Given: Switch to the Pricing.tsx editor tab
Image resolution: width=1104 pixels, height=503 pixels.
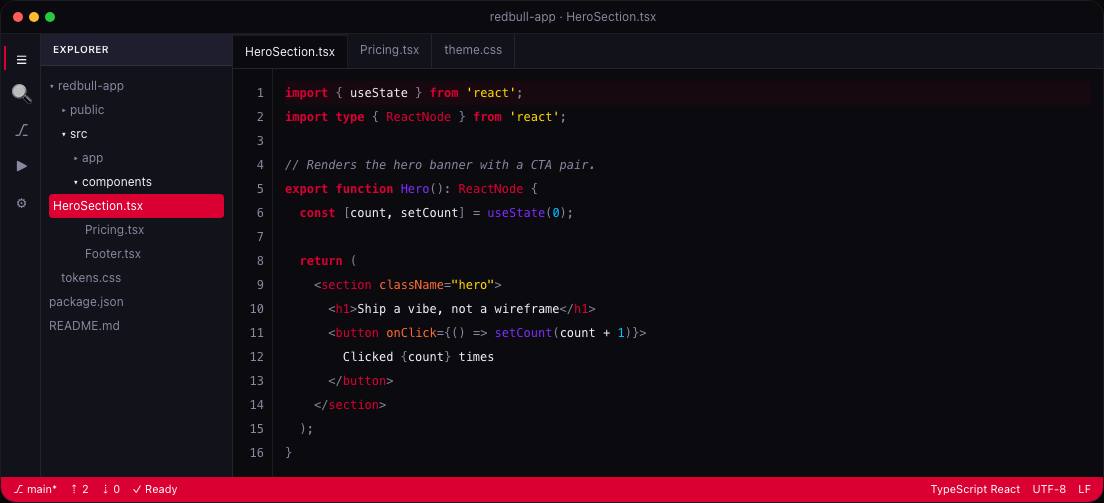Looking at the screenshot, I should (x=389, y=51).
